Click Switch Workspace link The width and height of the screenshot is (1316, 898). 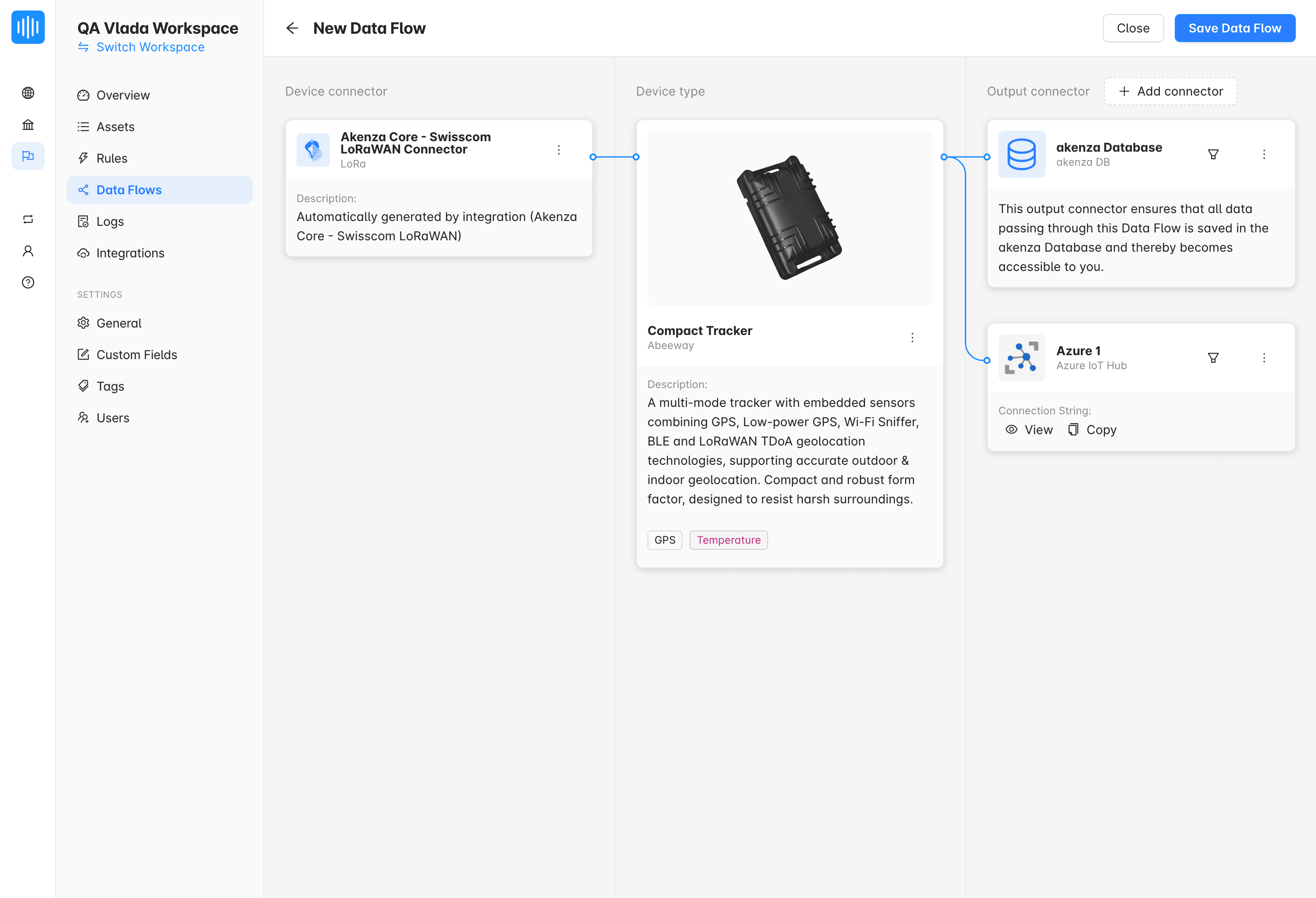(150, 47)
